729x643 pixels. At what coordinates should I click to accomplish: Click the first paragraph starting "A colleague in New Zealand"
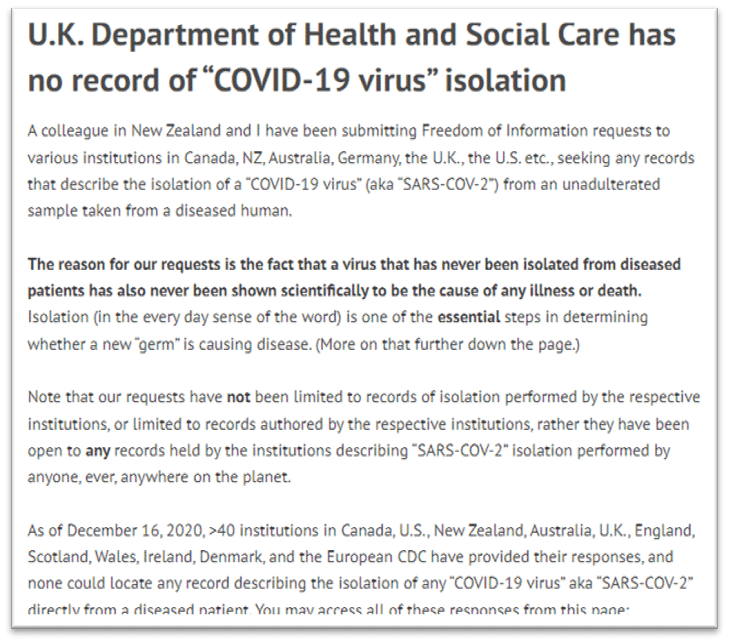coord(360,171)
